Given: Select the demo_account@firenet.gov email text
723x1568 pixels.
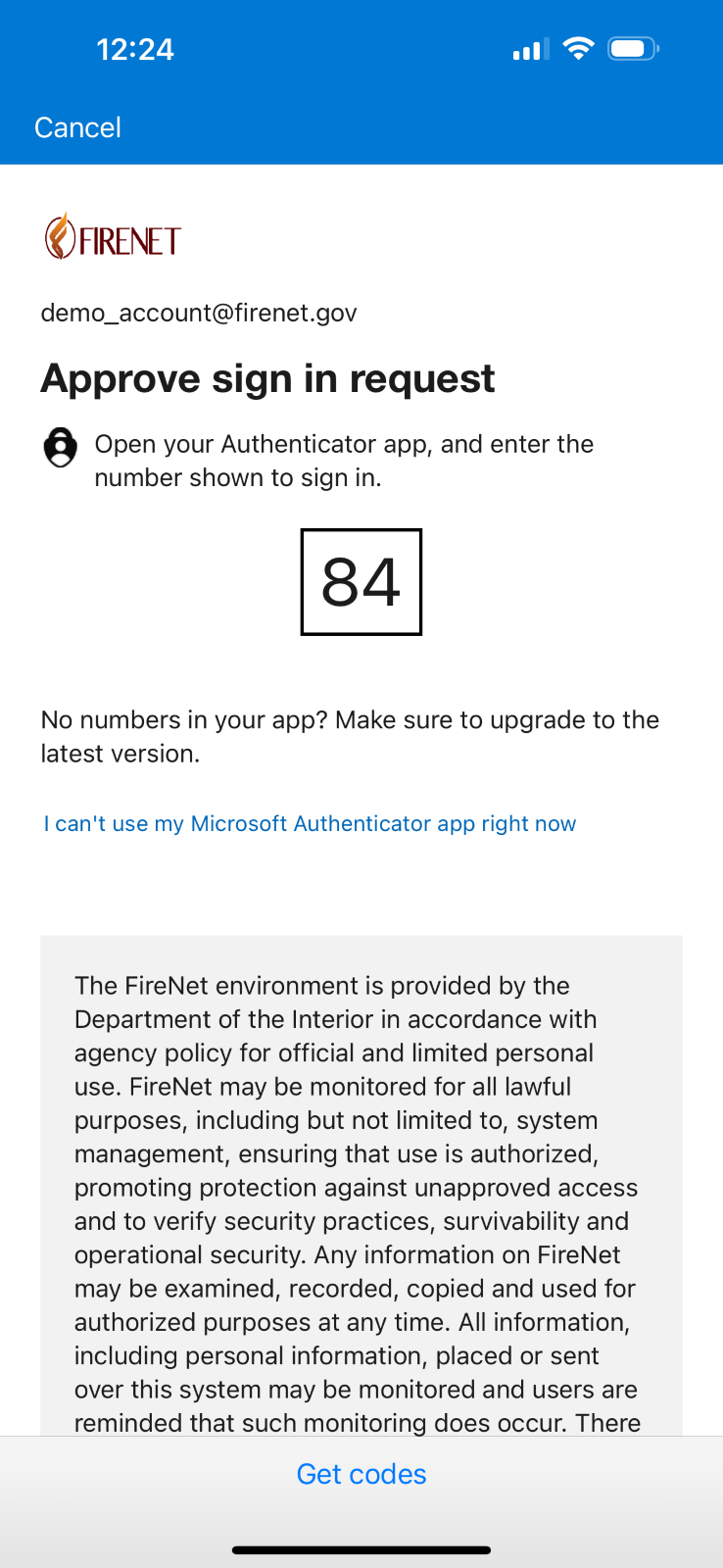Looking at the screenshot, I should [x=199, y=313].
